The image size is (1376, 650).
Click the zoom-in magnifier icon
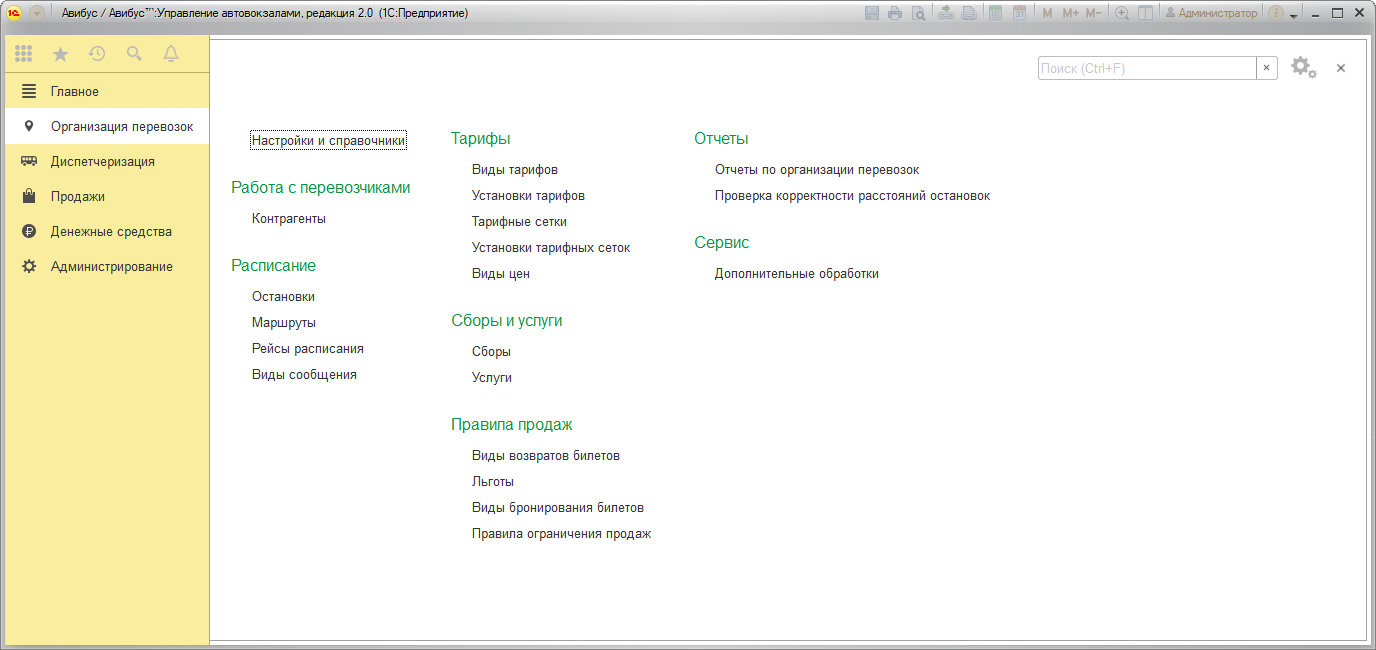[x=1122, y=13]
